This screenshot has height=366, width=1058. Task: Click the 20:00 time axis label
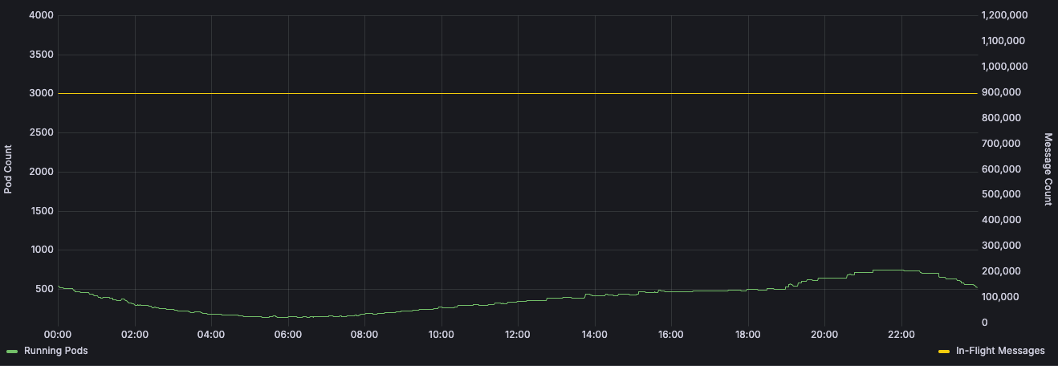tap(824, 334)
